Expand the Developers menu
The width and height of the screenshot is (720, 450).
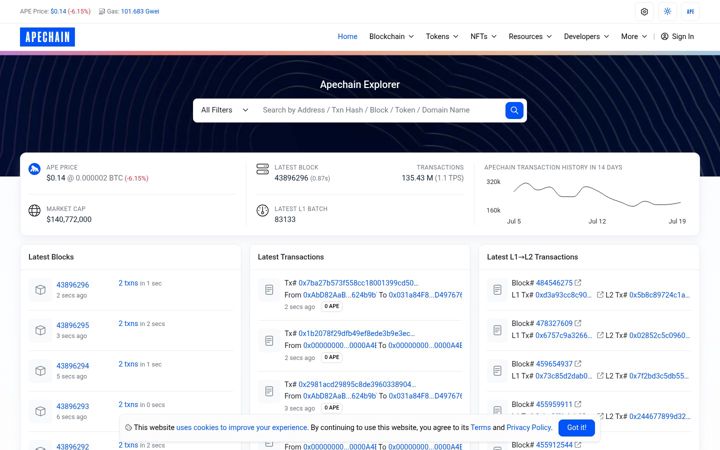pos(586,36)
